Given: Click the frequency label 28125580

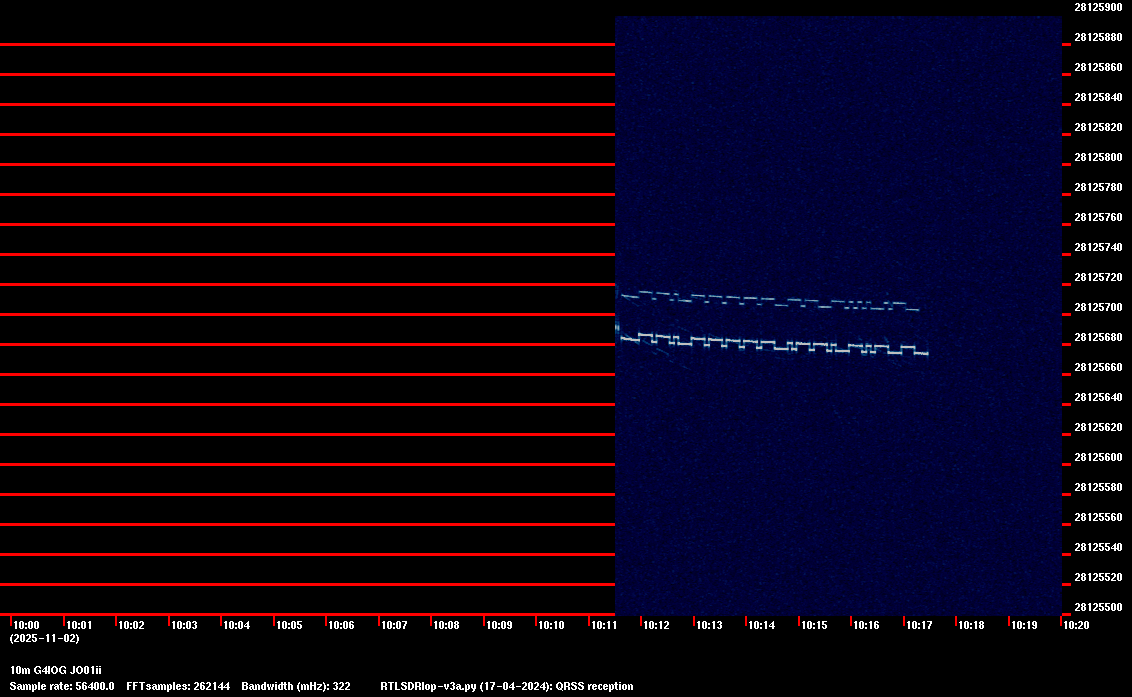Looking at the screenshot, I should 1099,487.
